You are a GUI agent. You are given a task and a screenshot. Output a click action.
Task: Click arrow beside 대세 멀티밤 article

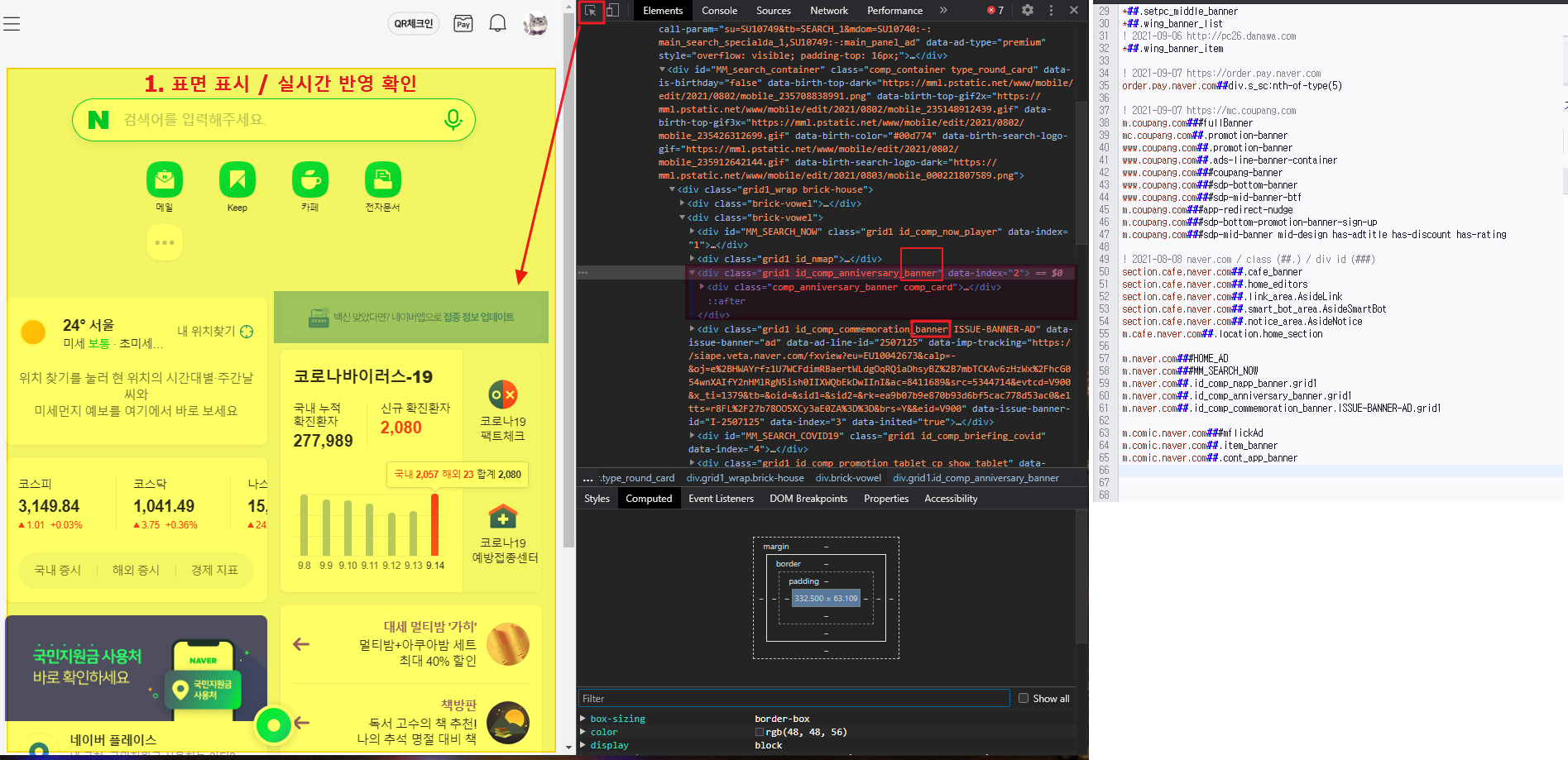(301, 644)
